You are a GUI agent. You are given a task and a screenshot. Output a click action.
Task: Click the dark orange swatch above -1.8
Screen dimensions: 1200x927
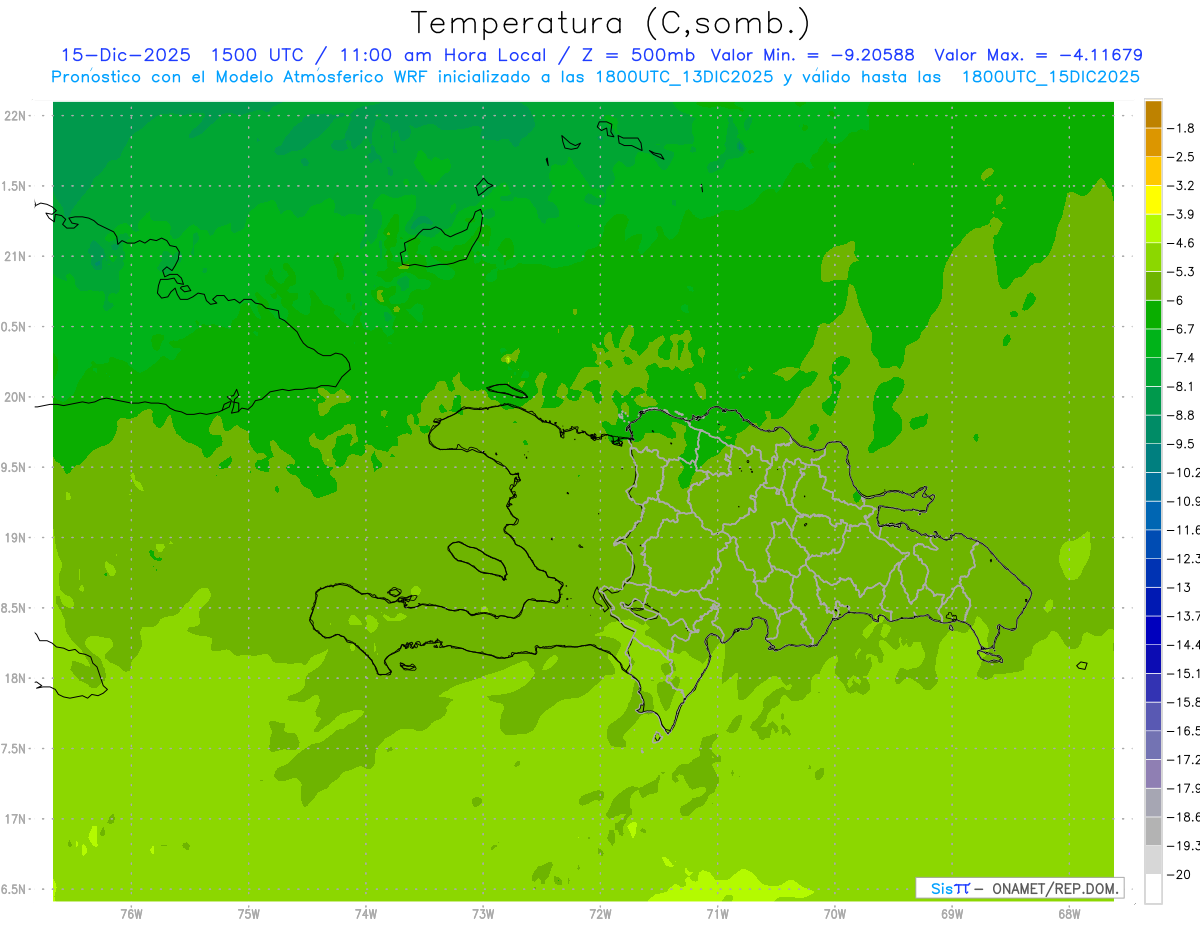[x=1153, y=114]
